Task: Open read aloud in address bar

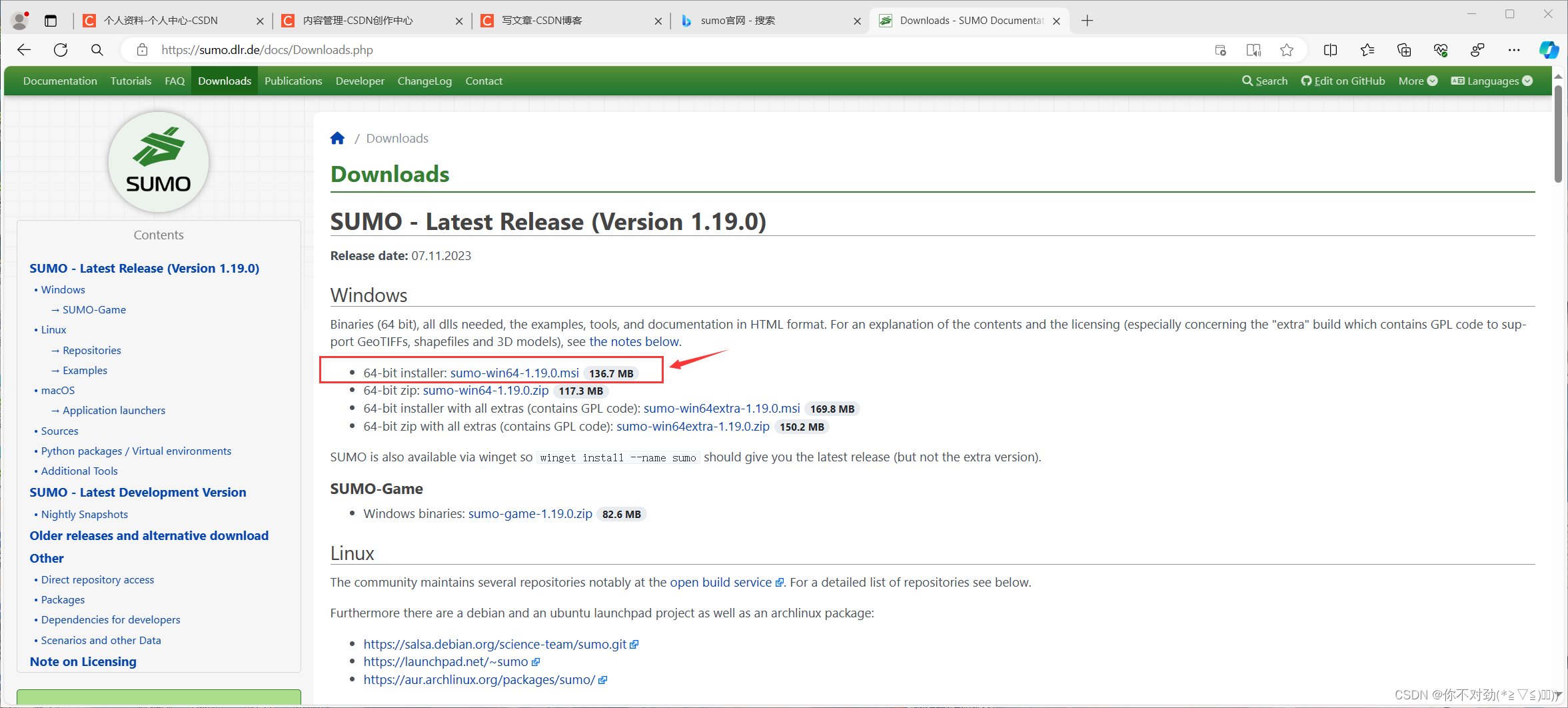Action: (1253, 50)
